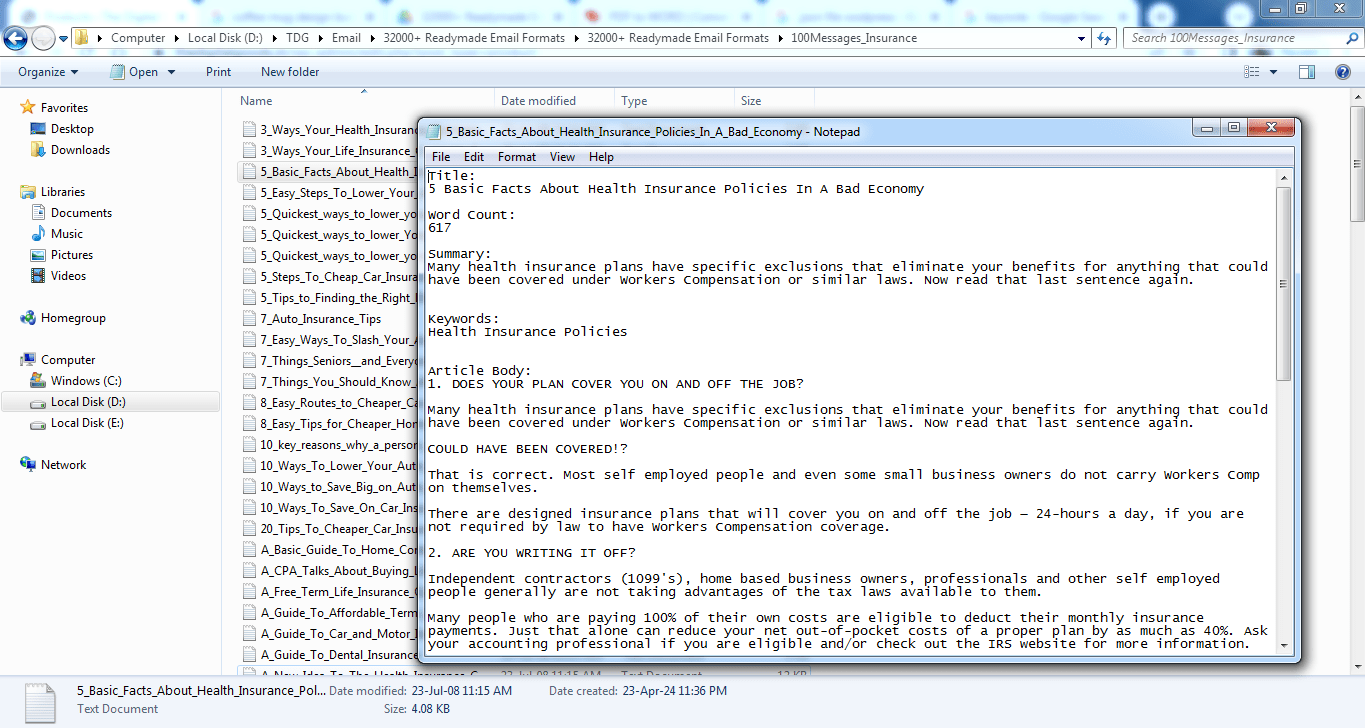The height and width of the screenshot is (728, 1365).
Task: Click the New folder button
Action: point(290,72)
